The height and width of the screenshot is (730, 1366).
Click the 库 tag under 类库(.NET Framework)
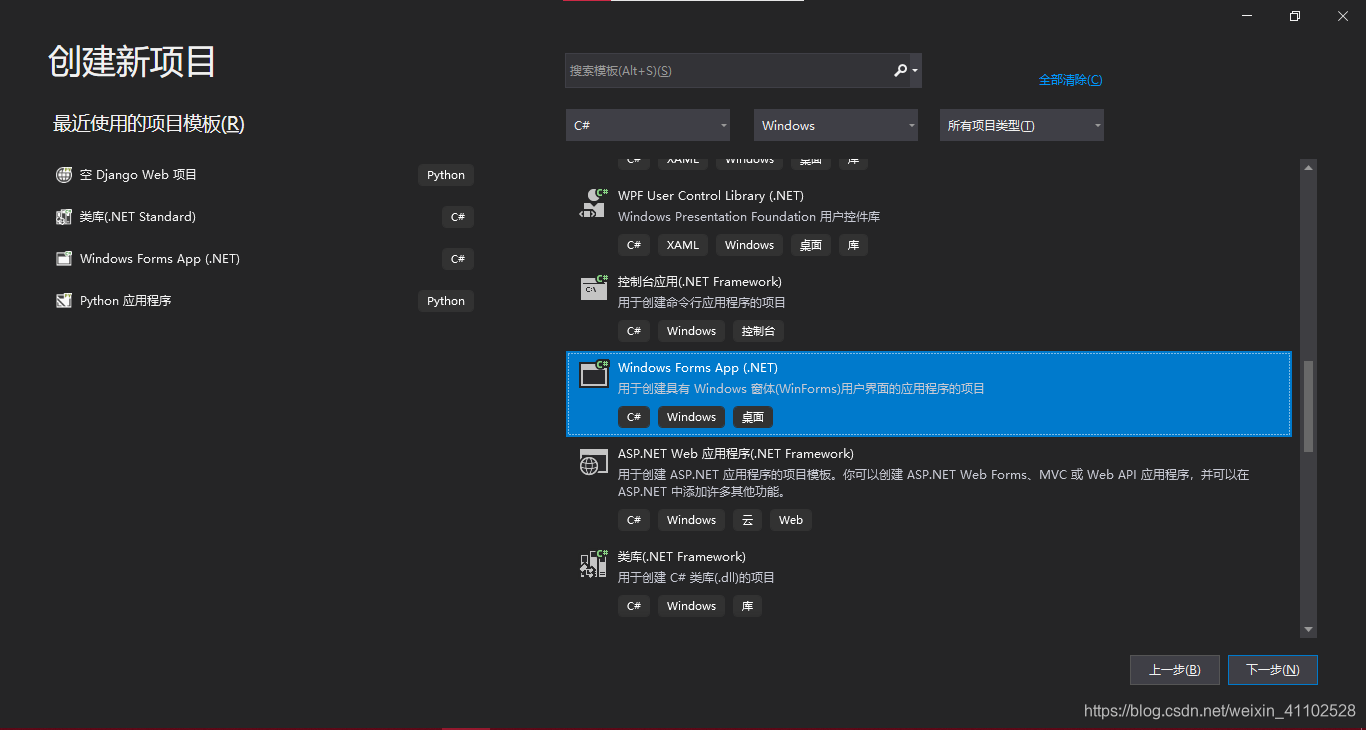747,606
